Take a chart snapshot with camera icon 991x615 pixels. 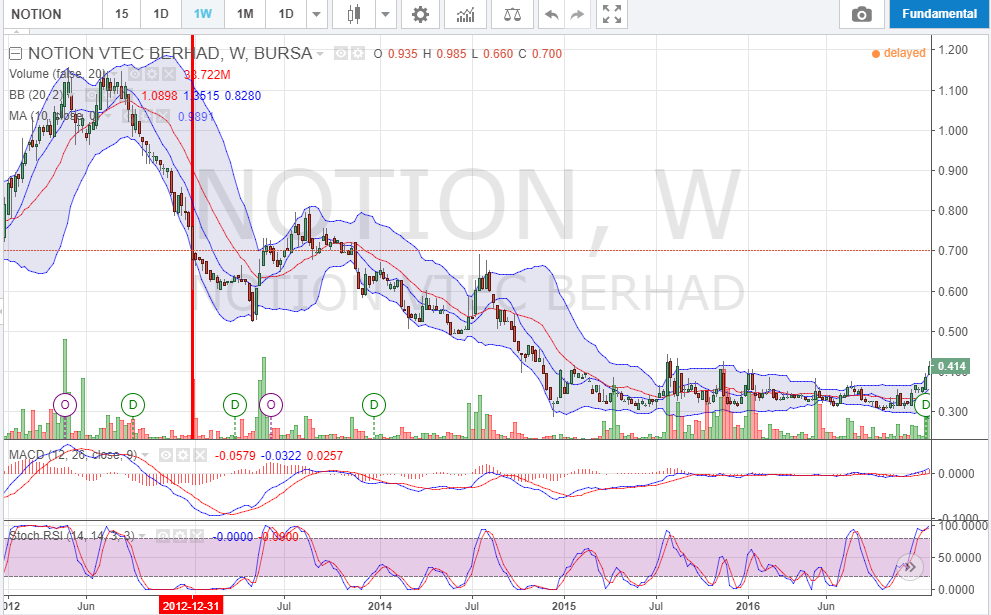point(861,14)
